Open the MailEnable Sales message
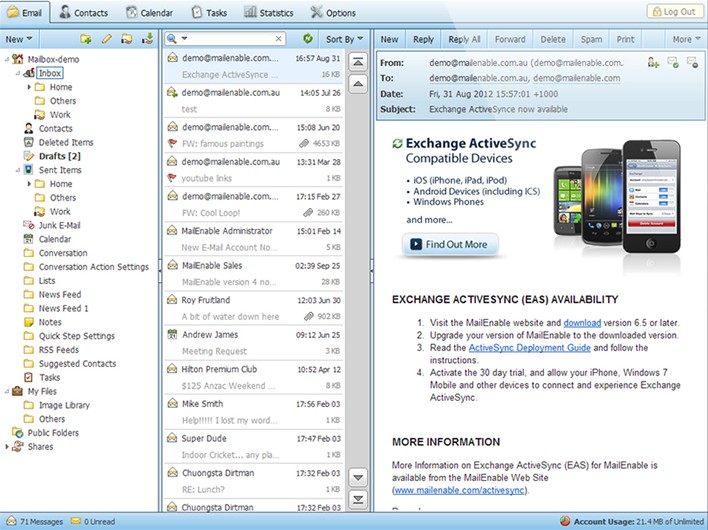 253,274
